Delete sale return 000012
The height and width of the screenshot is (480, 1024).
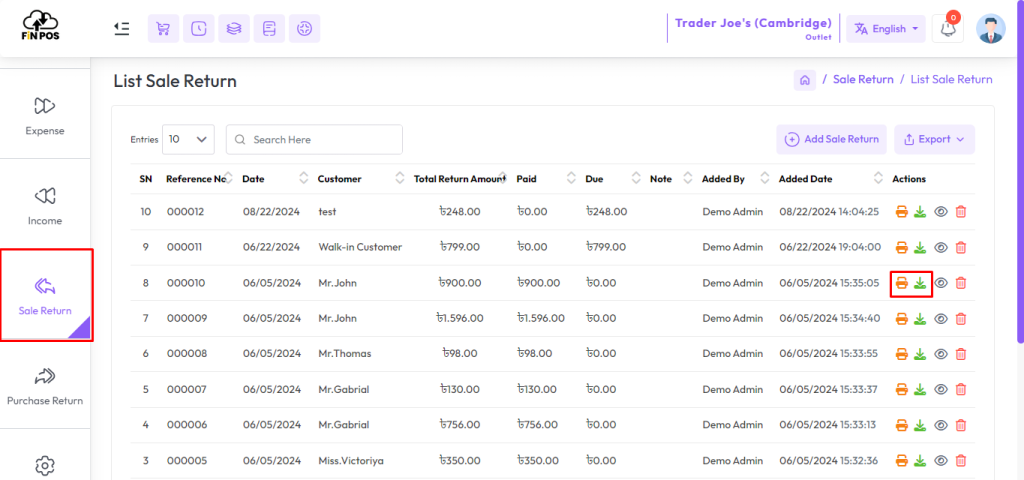tap(961, 212)
